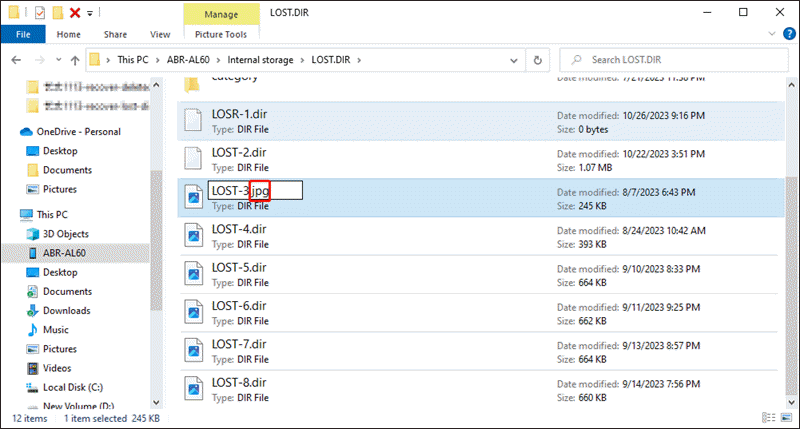Click the ABR-AL60 breadcrumb

pos(188,60)
